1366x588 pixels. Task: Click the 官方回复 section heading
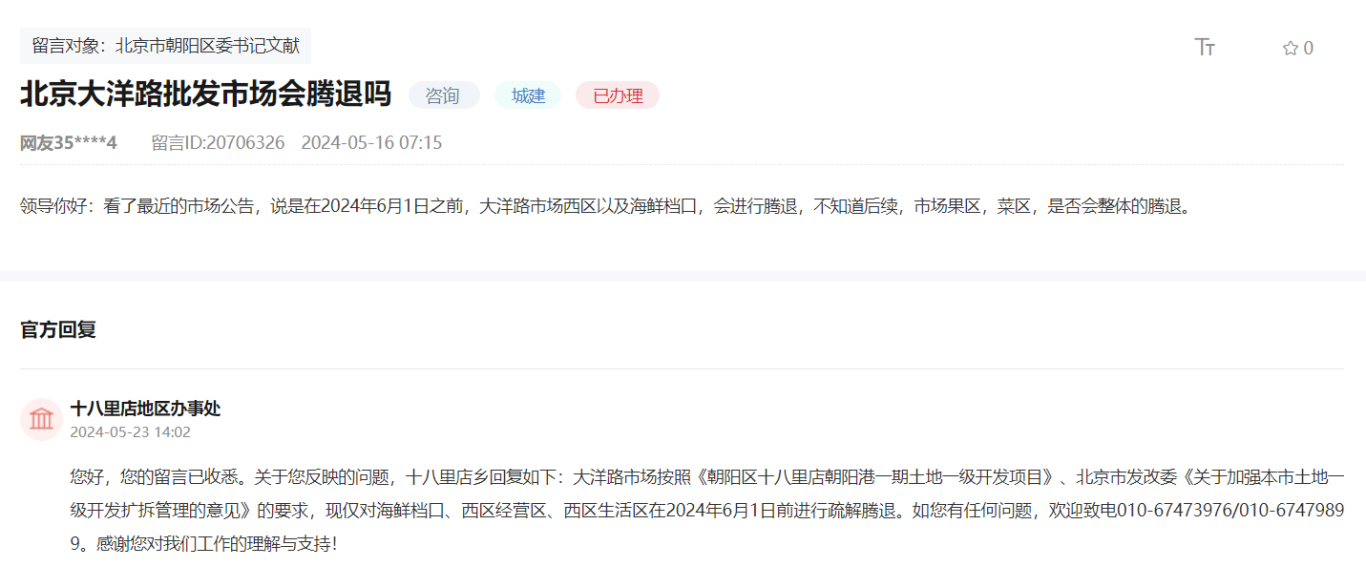58,329
